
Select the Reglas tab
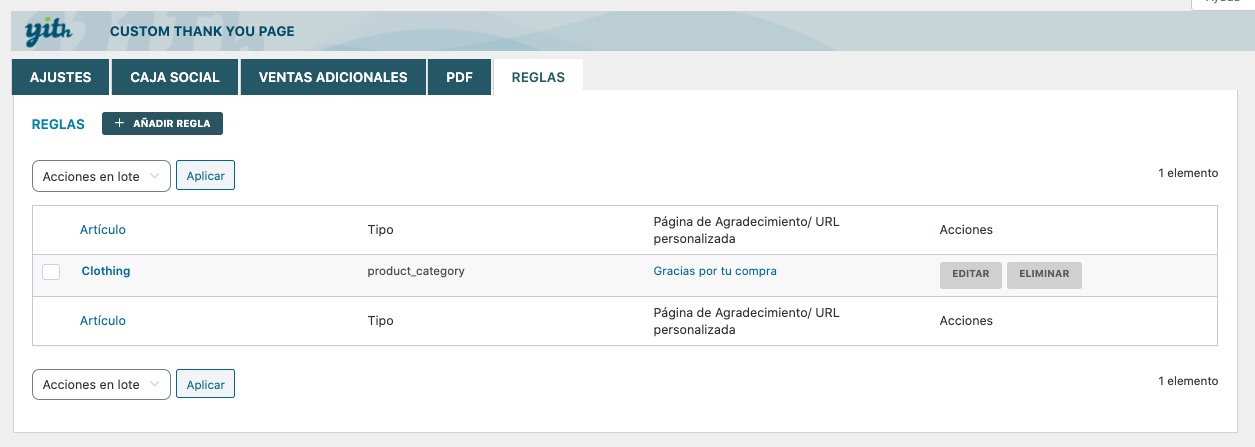point(538,77)
